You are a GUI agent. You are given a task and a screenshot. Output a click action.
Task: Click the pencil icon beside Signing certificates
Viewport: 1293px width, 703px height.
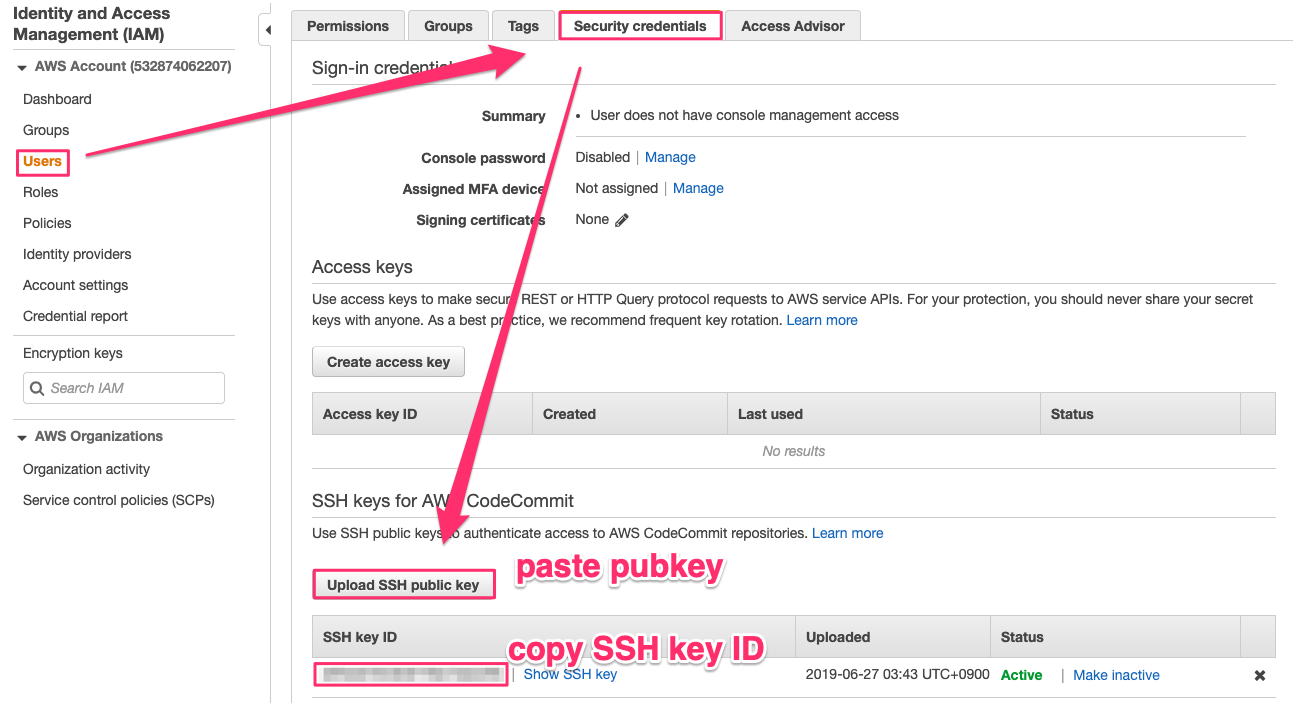(622, 220)
